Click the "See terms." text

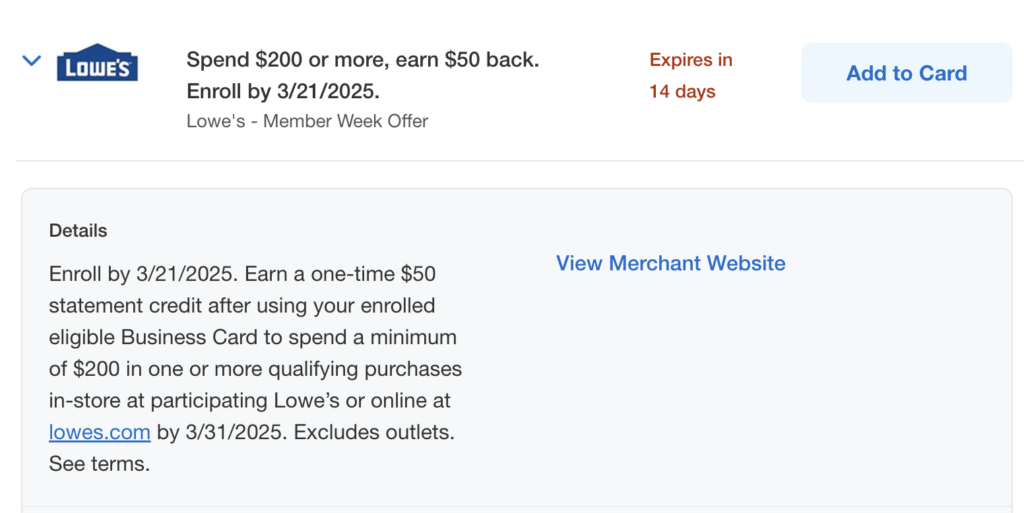[99, 464]
